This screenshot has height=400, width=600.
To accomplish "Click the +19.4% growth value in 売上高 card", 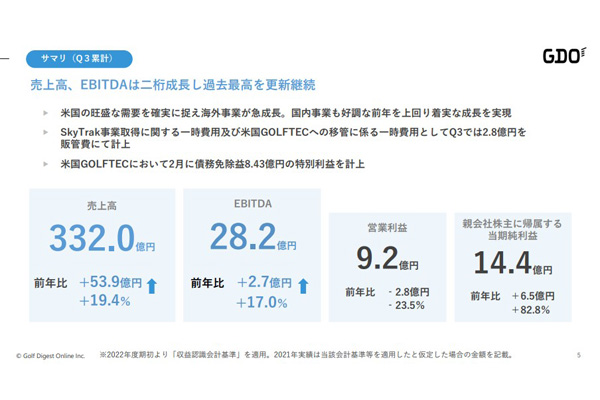I will click(x=104, y=300).
